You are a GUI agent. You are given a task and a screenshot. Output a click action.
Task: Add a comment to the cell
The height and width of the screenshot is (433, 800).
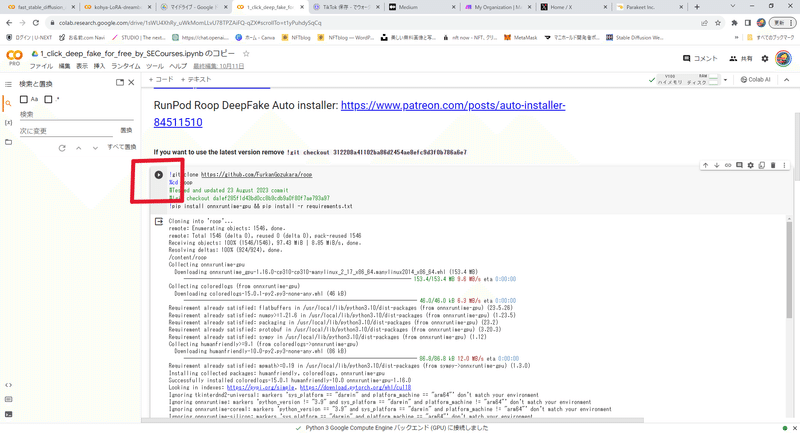click(x=739, y=165)
